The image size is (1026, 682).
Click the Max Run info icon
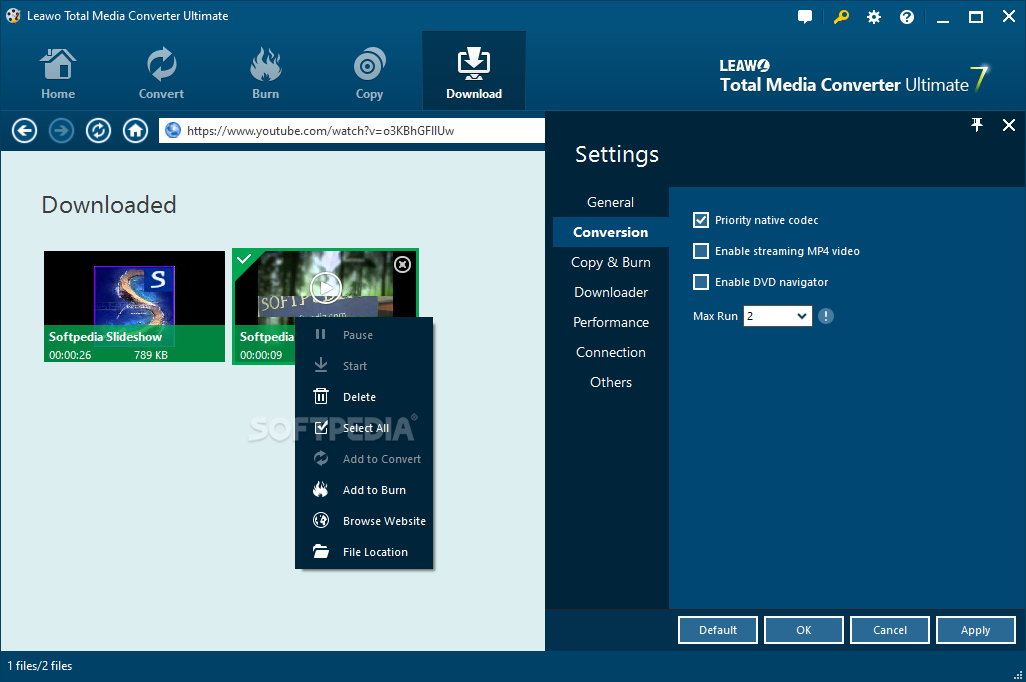point(826,316)
